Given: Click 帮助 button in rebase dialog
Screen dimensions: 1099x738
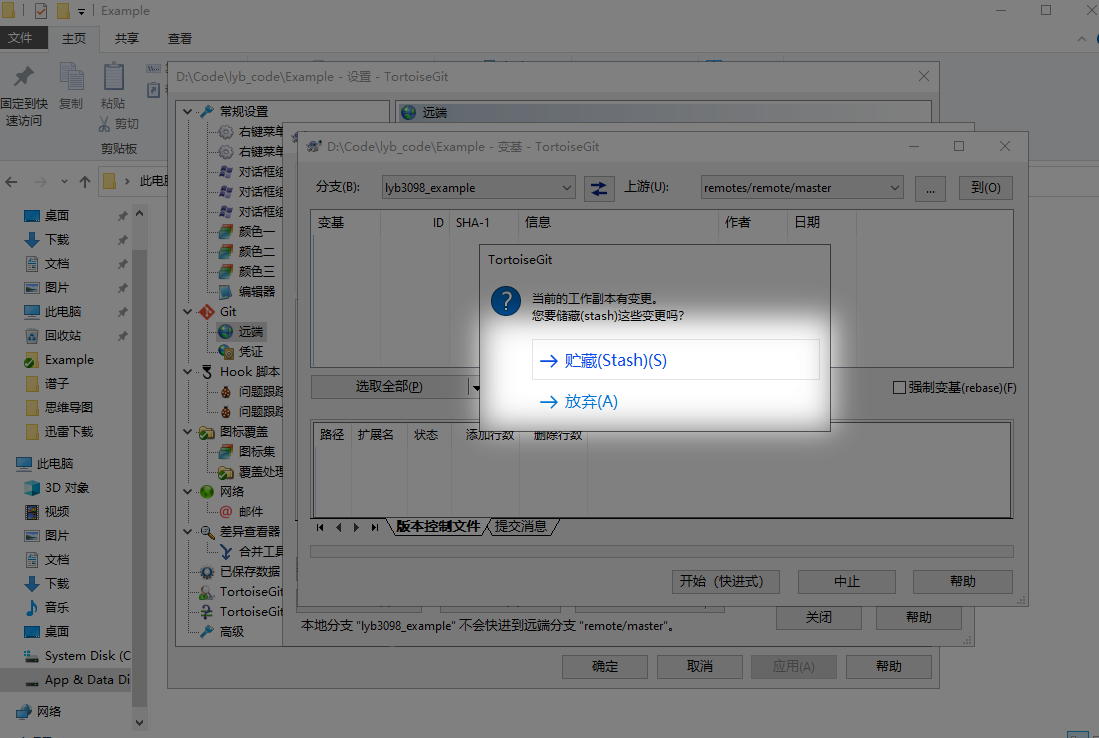Looking at the screenshot, I should (962, 582).
